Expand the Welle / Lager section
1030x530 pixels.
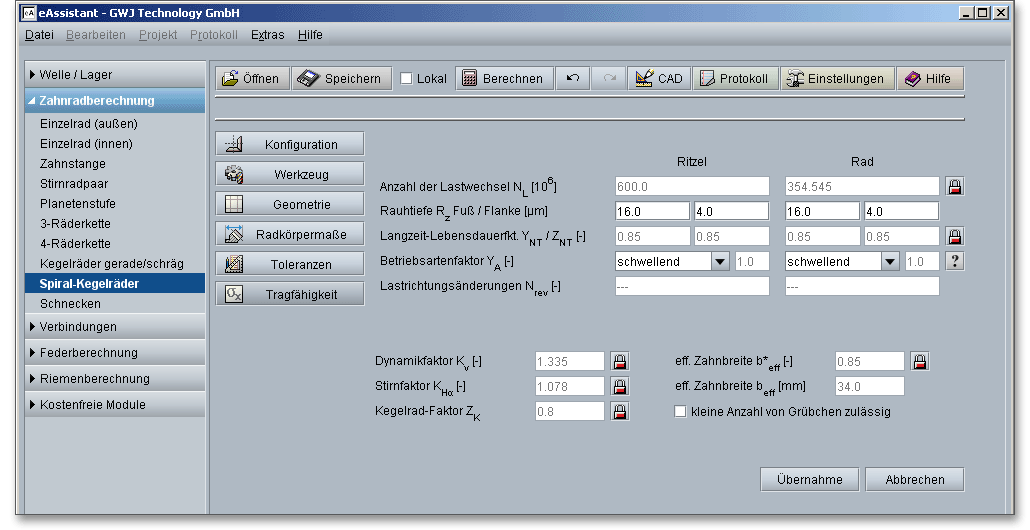click(115, 75)
